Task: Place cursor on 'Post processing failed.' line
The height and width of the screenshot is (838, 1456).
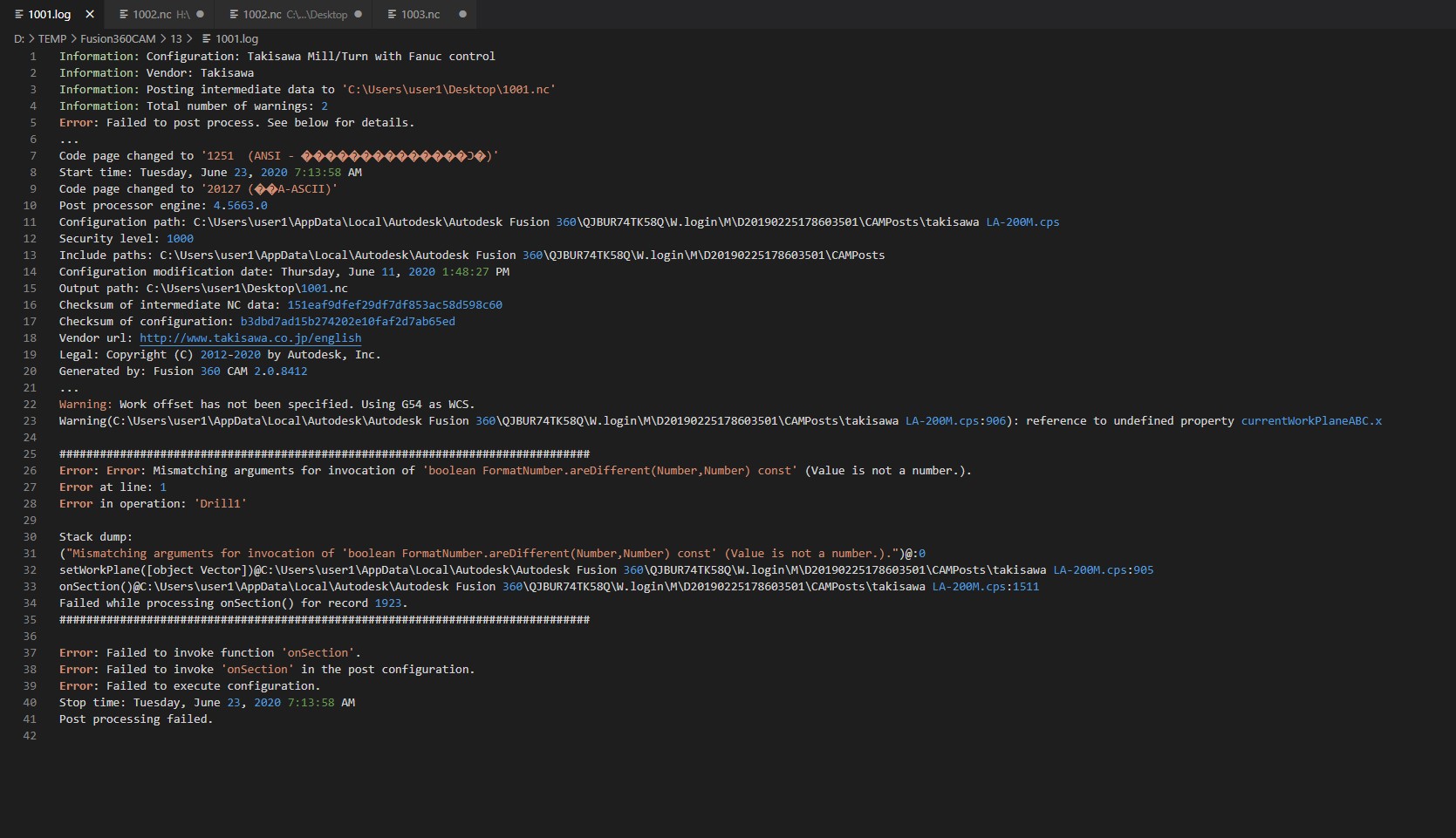Action: coord(136,719)
